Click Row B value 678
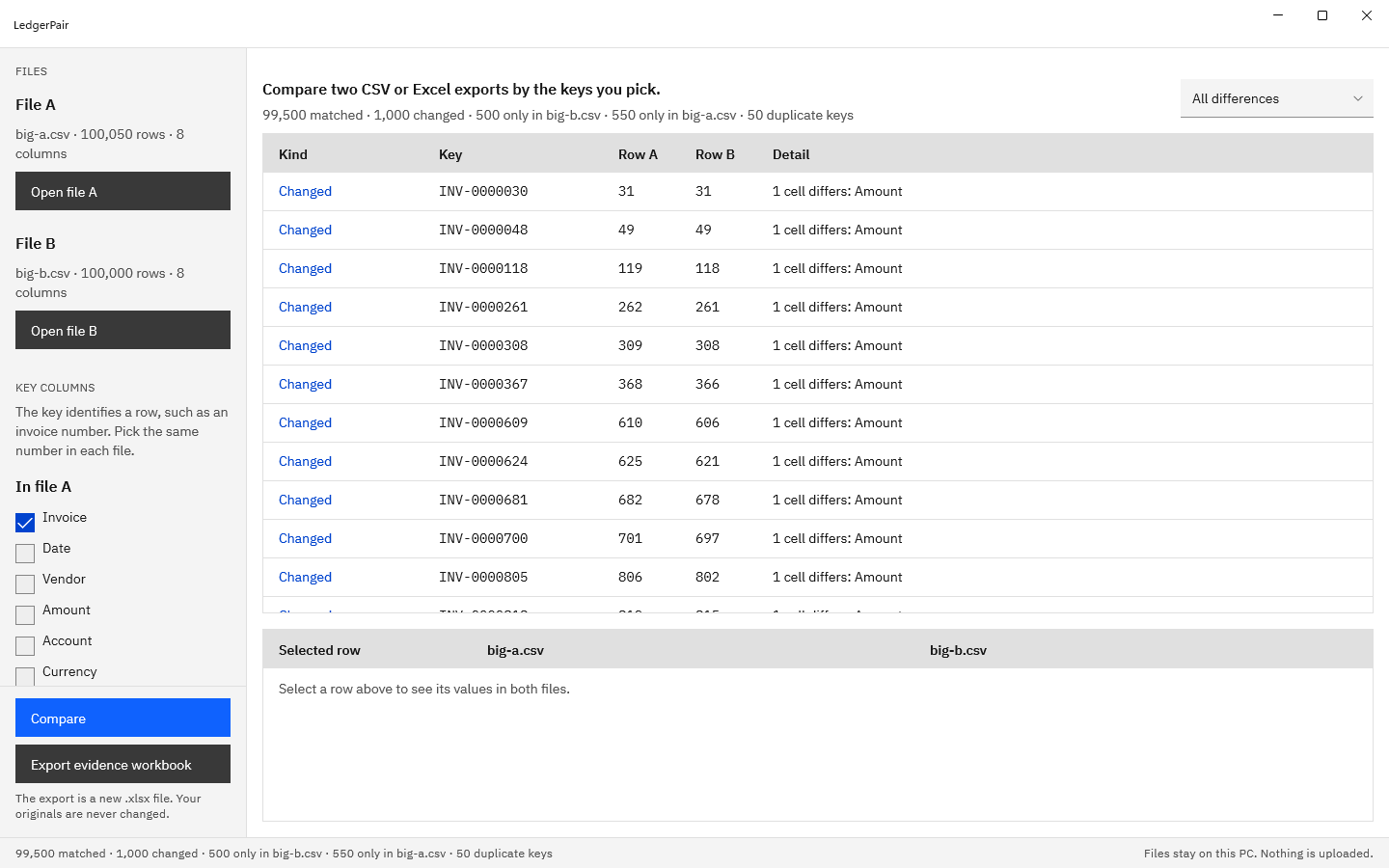 point(707,500)
